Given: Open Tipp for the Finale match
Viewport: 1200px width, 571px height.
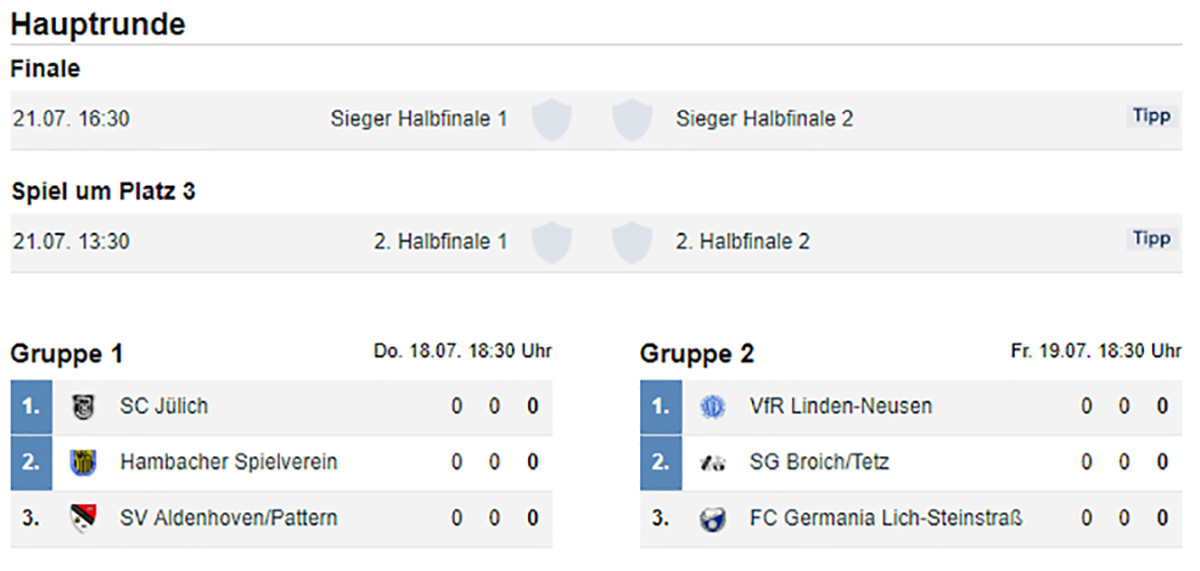Looking at the screenshot, I should [x=1151, y=116].
